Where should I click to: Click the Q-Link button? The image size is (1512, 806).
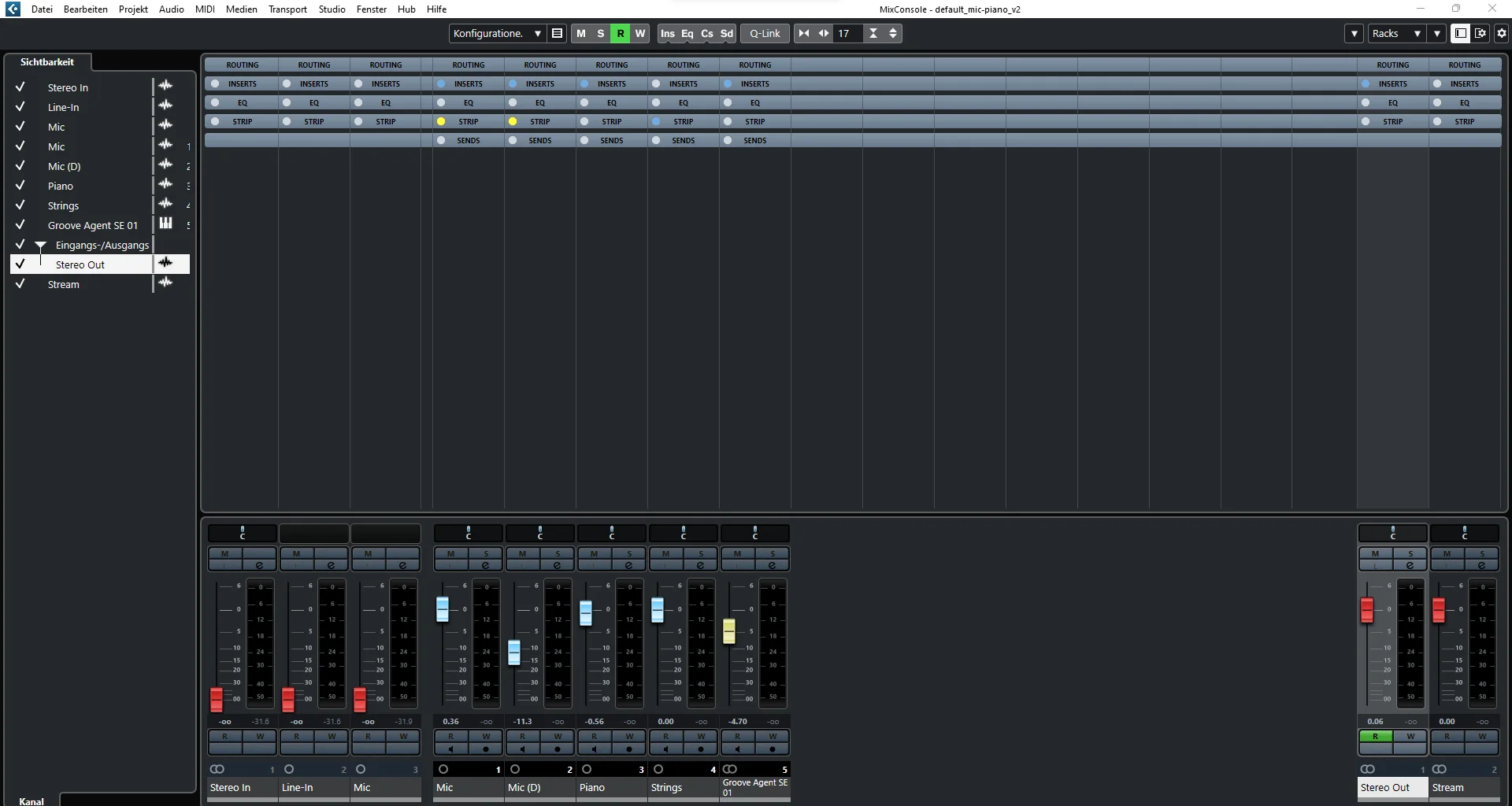765,33
